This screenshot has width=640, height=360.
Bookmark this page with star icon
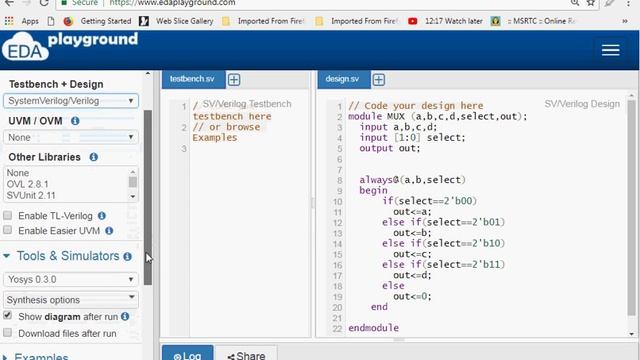591,3
